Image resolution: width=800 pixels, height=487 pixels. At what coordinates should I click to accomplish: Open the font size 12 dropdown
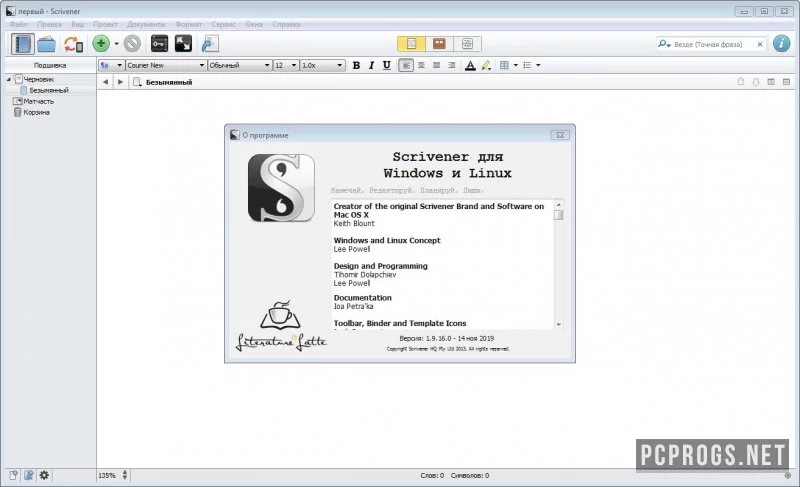point(286,65)
